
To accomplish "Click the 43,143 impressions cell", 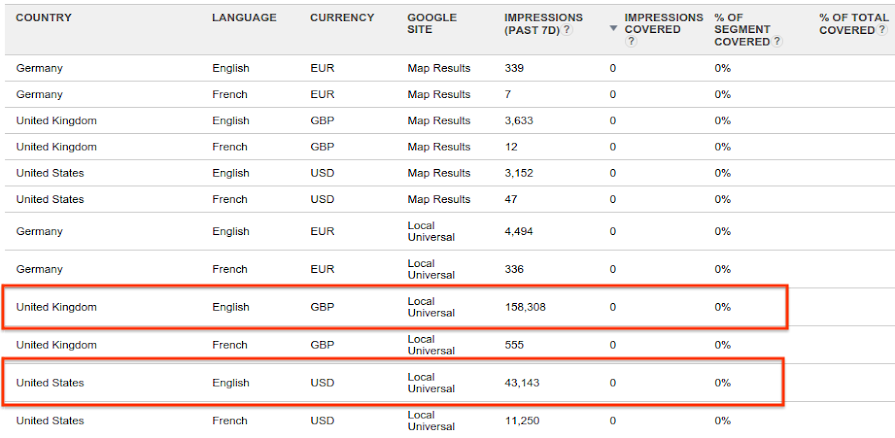I will (522, 383).
